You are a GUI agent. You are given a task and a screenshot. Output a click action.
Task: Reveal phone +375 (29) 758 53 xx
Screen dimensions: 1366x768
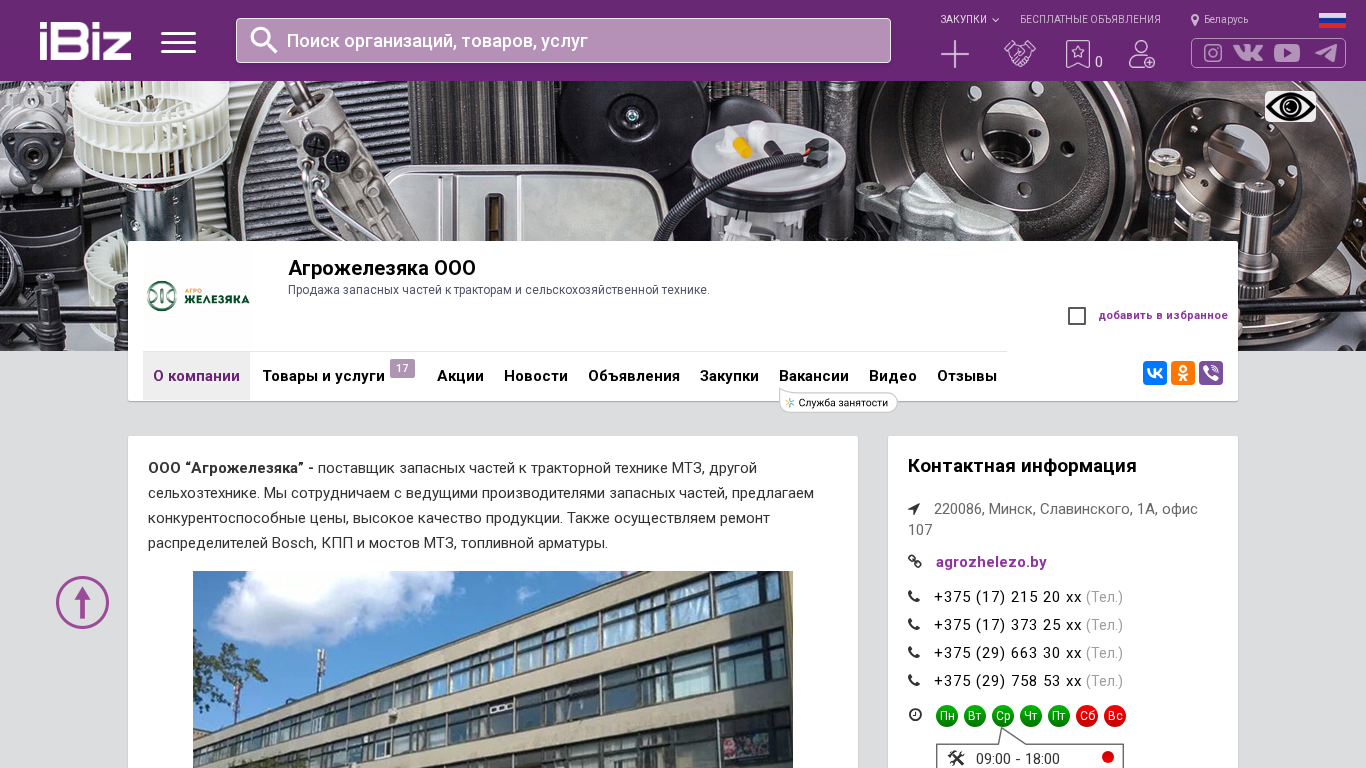tap(1008, 681)
